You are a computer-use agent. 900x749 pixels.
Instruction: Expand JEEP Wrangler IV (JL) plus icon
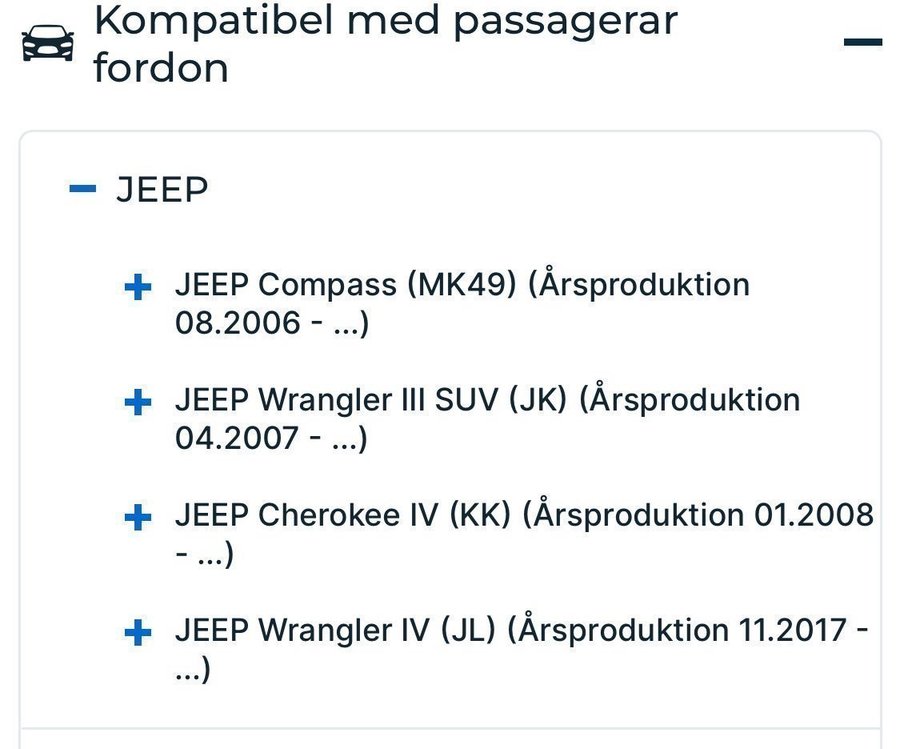pyautogui.click(x=138, y=632)
